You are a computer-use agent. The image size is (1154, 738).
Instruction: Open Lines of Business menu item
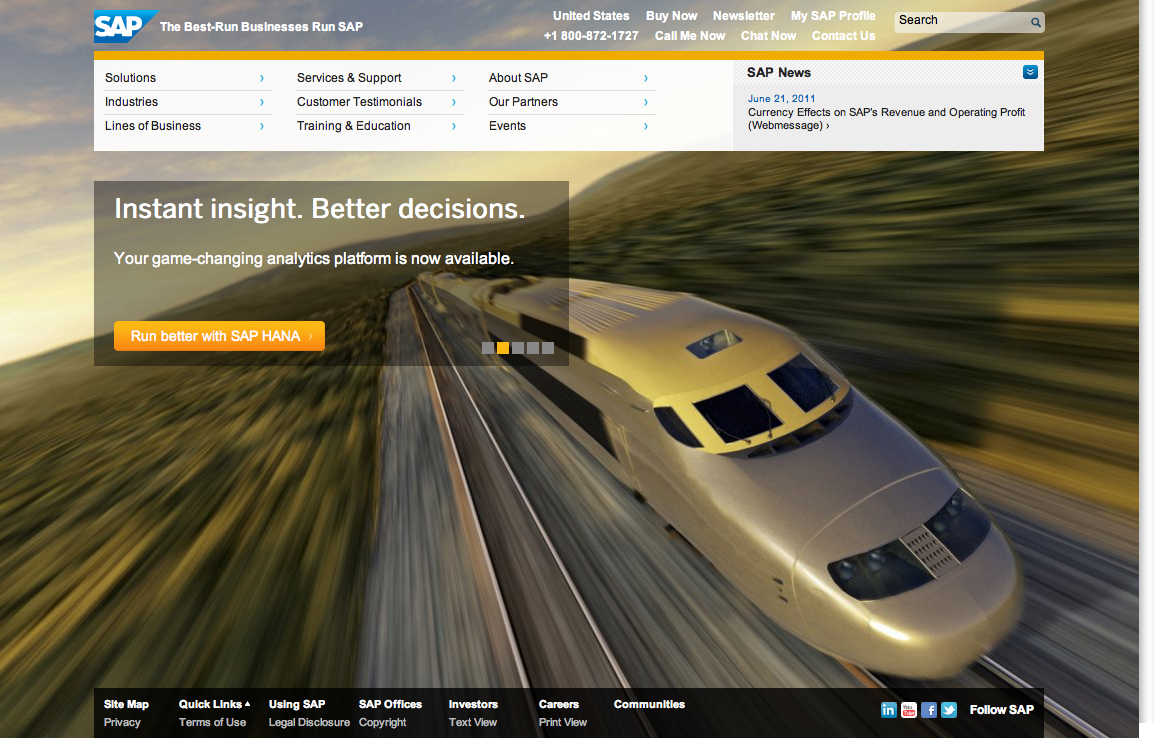click(x=152, y=126)
